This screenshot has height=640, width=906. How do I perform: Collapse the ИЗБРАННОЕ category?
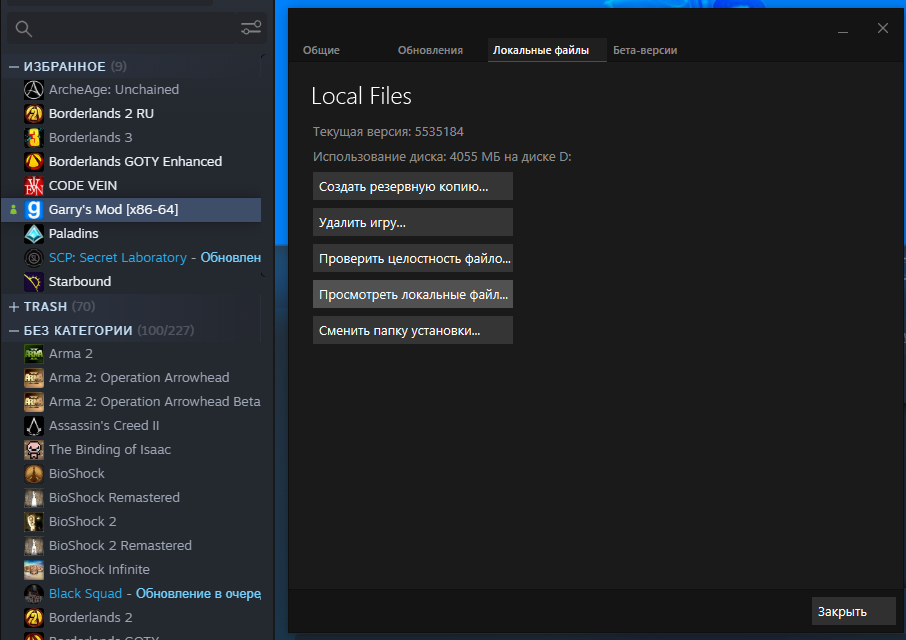[14, 66]
